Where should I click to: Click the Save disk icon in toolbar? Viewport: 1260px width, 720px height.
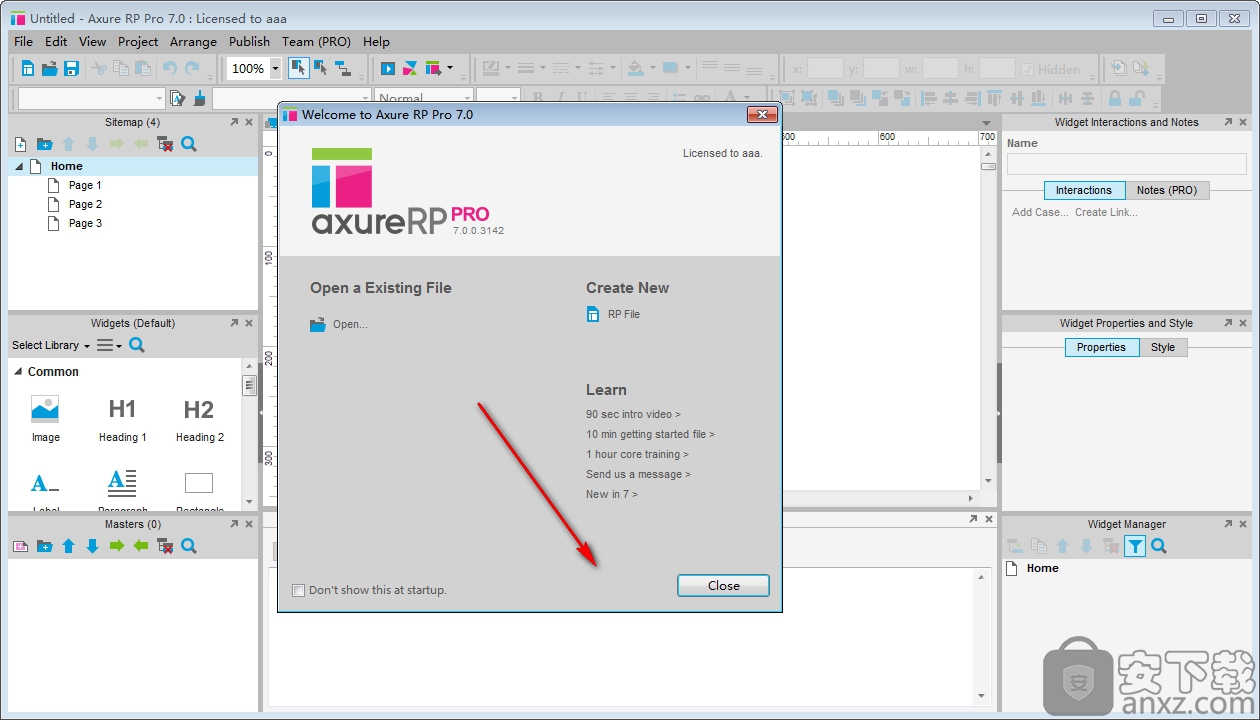tap(71, 68)
